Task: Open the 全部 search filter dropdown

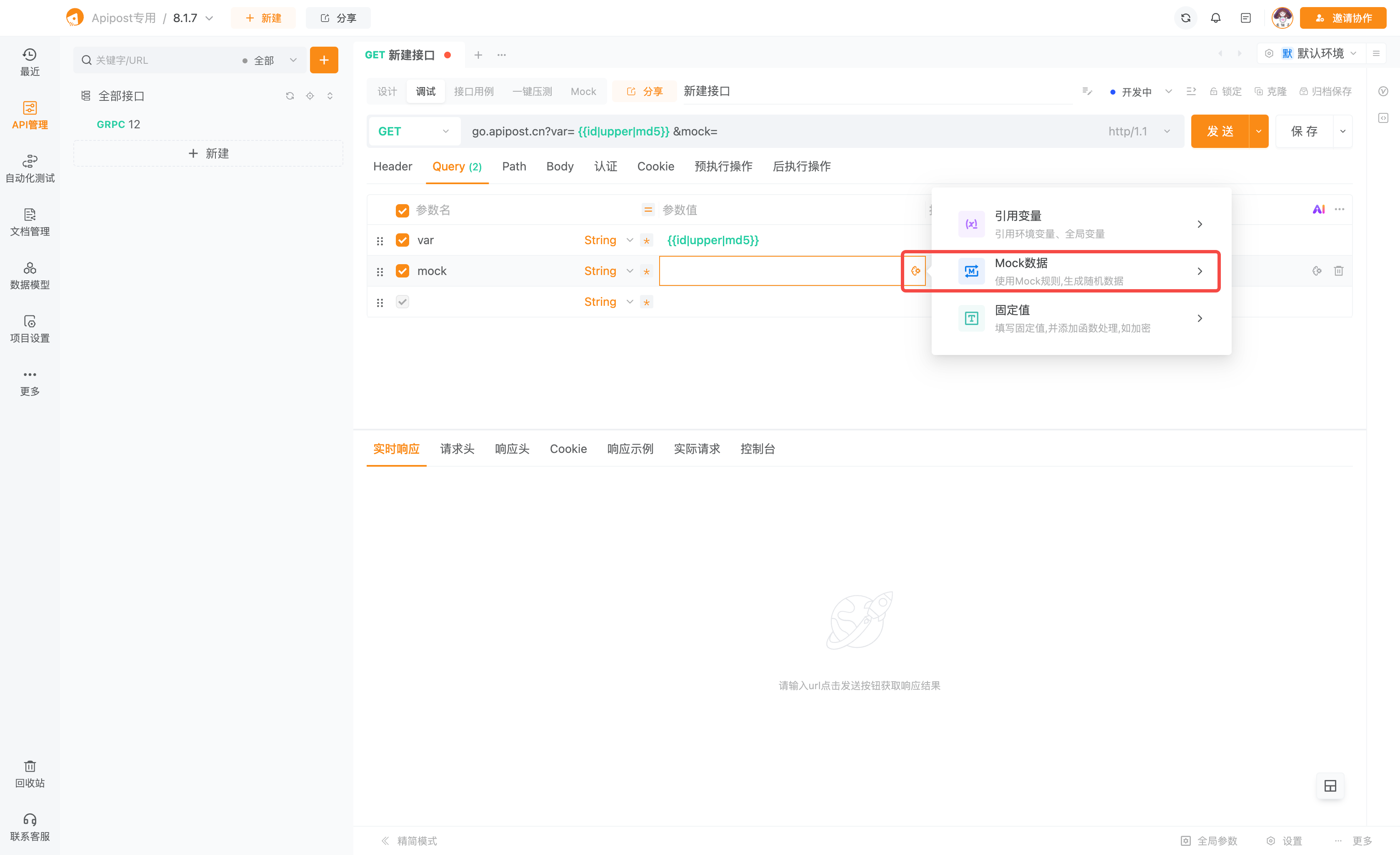Action: (269, 60)
